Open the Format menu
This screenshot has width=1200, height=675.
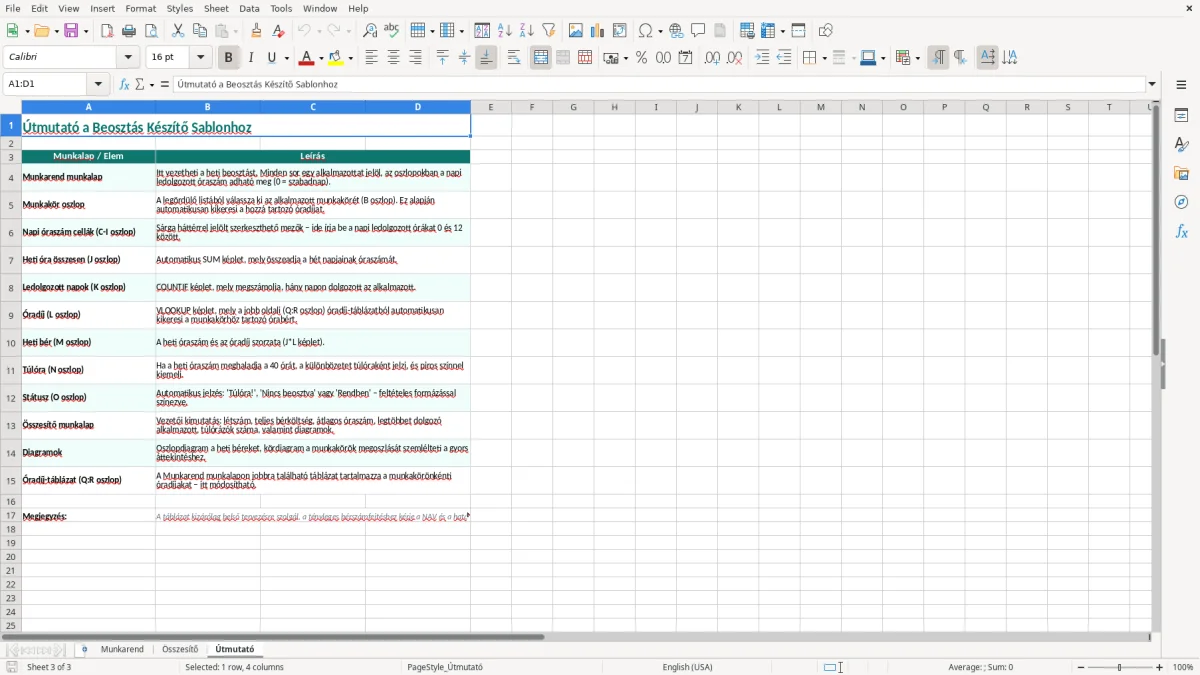tap(141, 8)
